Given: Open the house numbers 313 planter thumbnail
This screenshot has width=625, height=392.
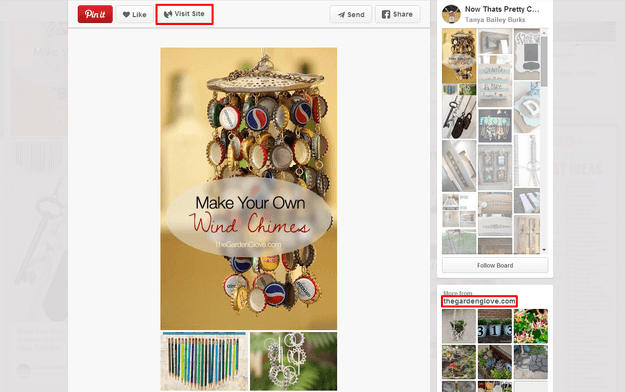Looking at the screenshot, I should point(495,326).
